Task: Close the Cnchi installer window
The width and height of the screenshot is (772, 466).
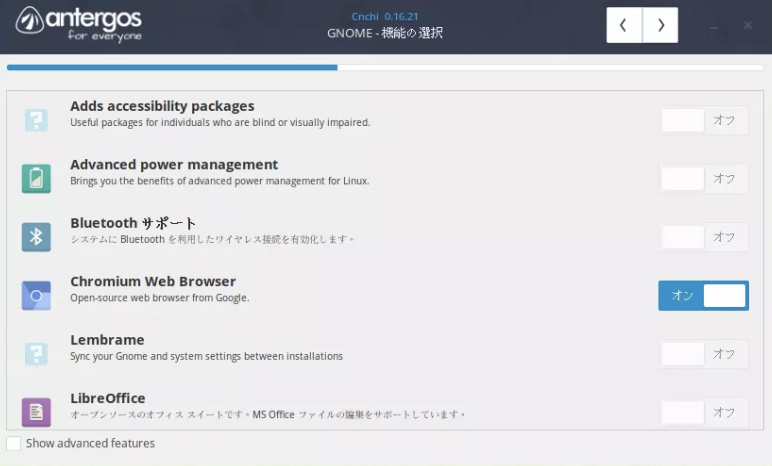Action: 748,25
